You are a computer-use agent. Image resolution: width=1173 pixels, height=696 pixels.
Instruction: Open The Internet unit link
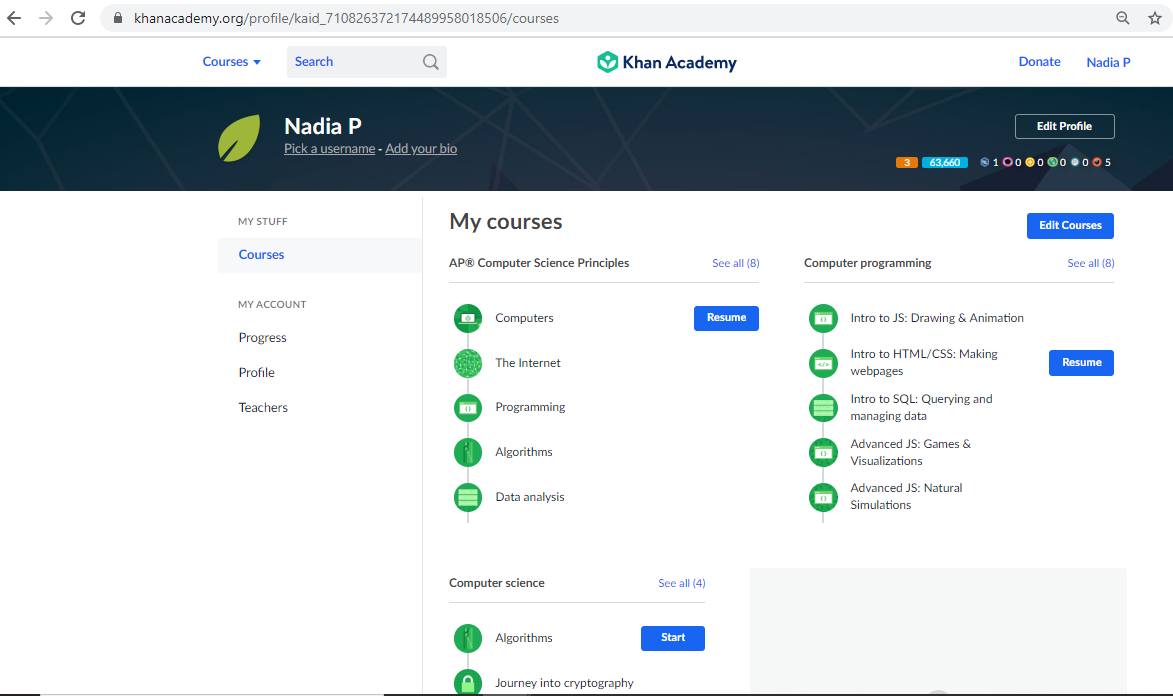click(527, 363)
